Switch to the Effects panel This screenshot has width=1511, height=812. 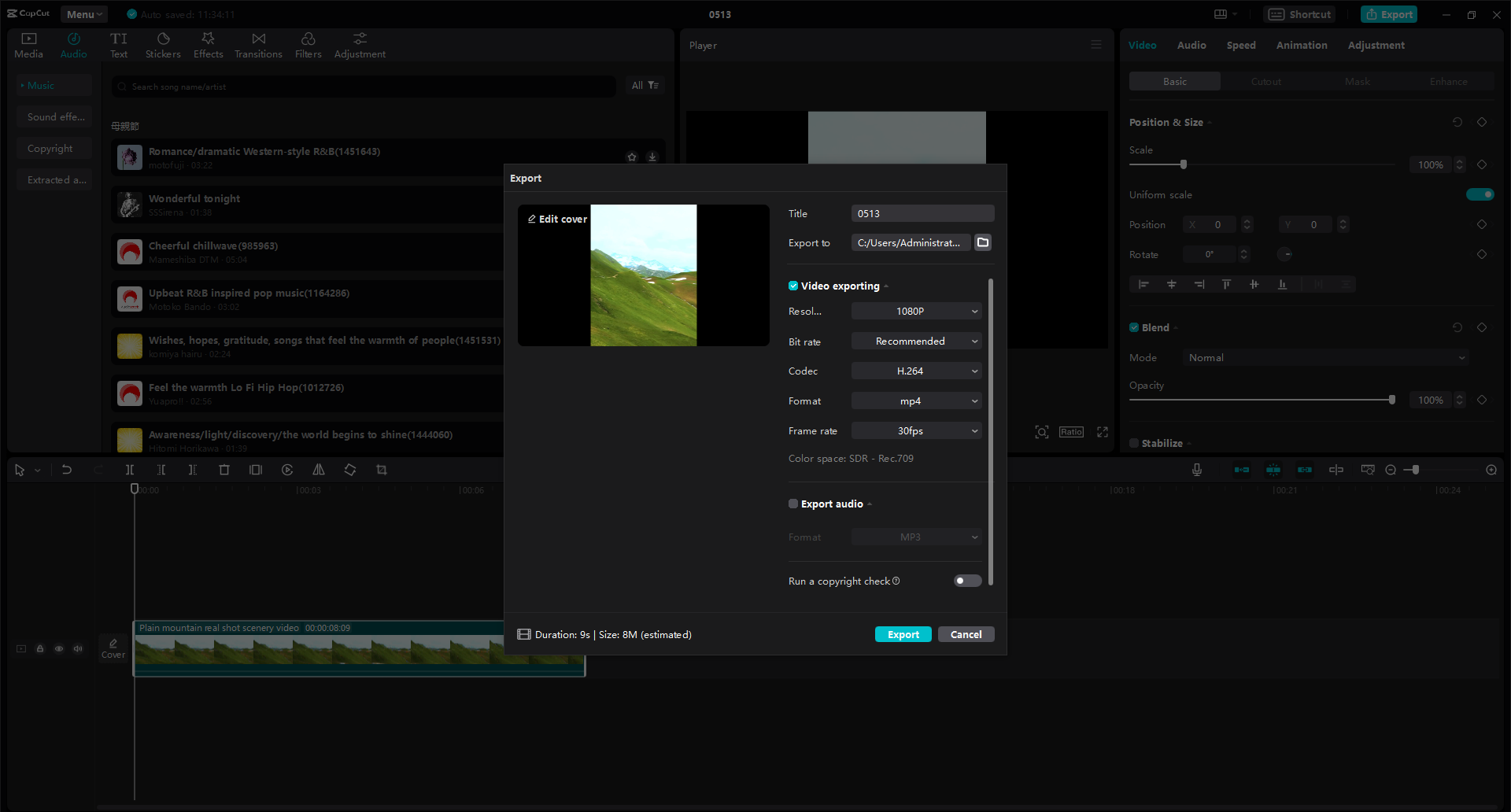(x=208, y=44)
